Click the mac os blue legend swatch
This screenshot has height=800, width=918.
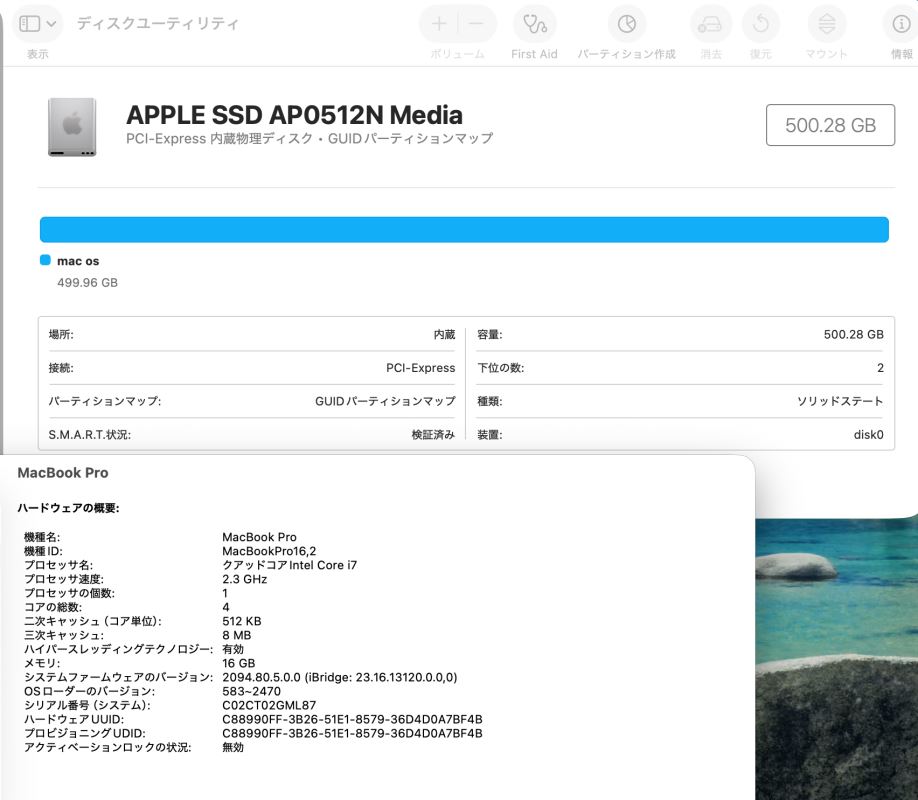[x=45, y=260]
